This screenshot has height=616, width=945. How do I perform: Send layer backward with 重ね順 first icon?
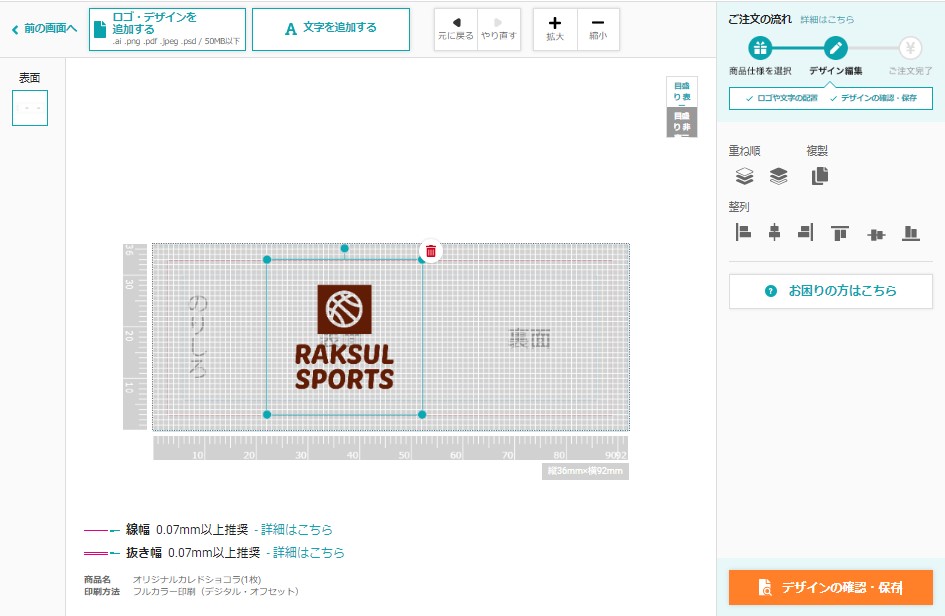745,176
